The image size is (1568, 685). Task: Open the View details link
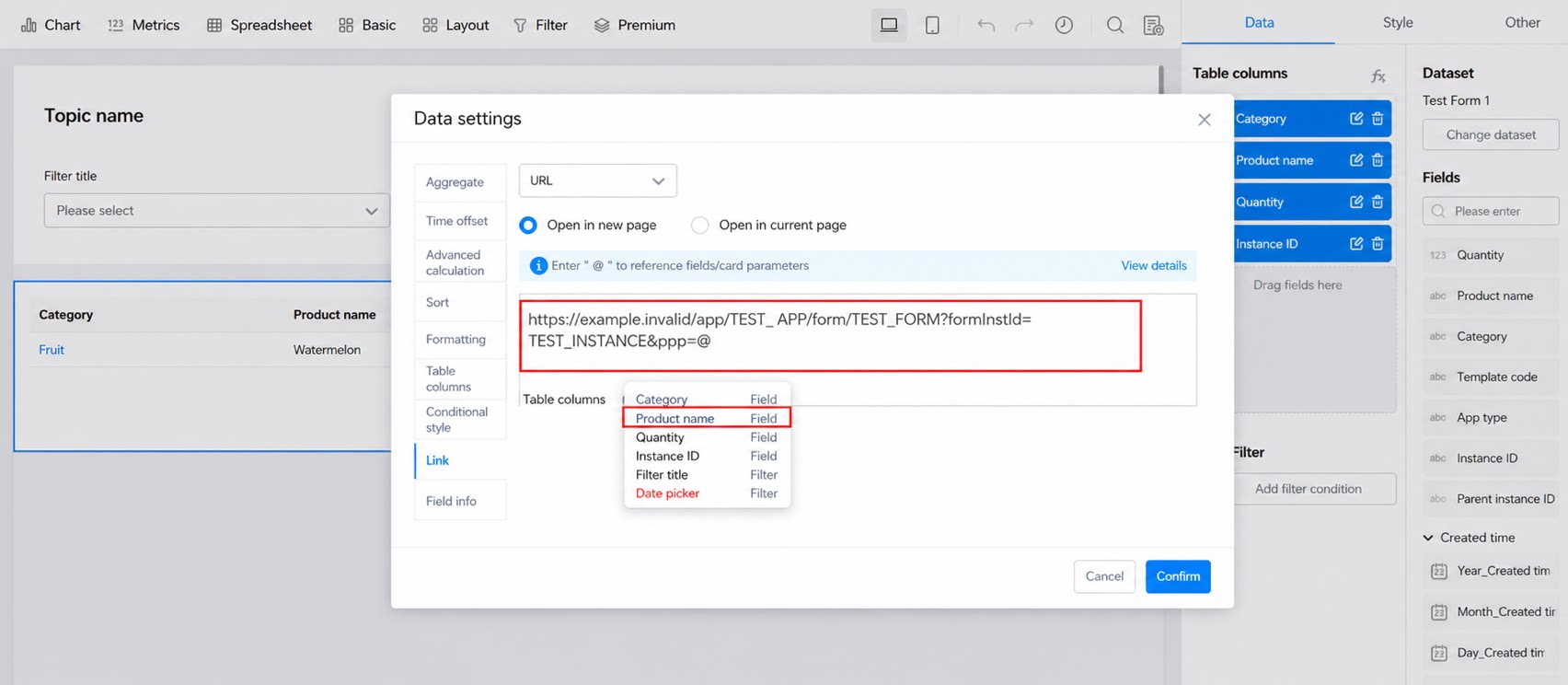coord(1153,265)
